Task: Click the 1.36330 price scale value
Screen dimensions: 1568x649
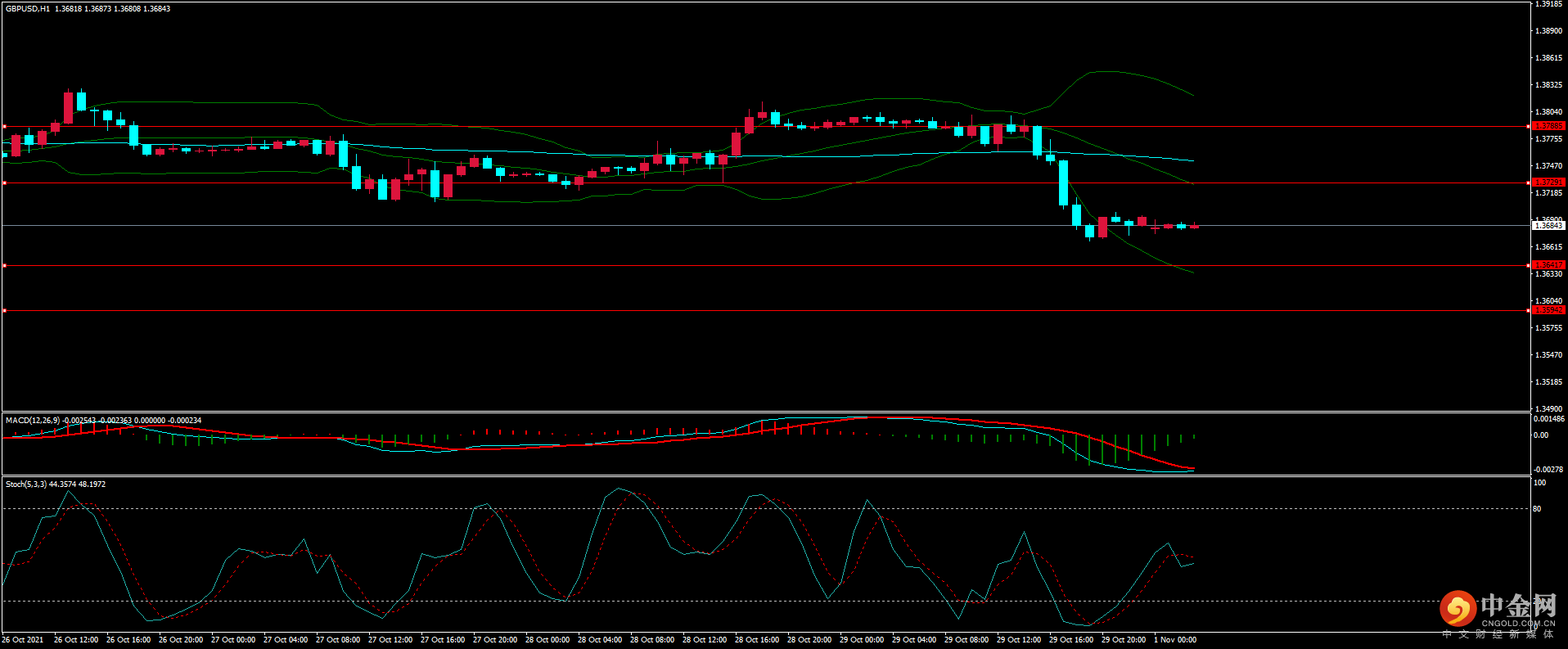Action: pos(1548,274)
